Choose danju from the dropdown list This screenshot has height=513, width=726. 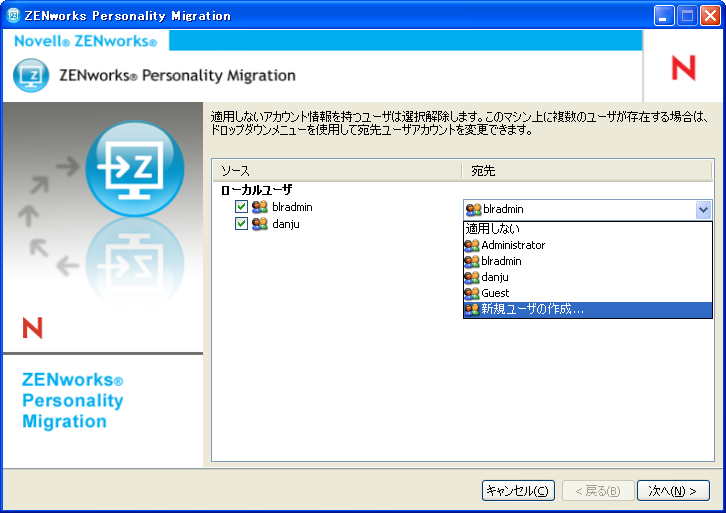click(x=588, y=277)
